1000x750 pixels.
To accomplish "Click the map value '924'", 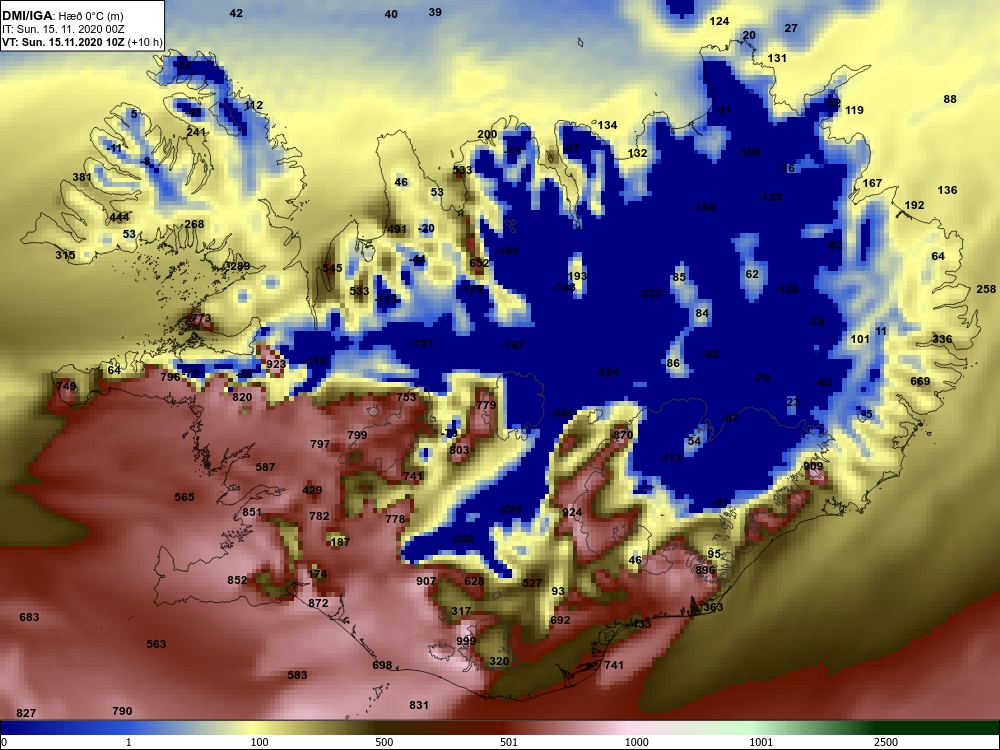I will coord(572,513).
